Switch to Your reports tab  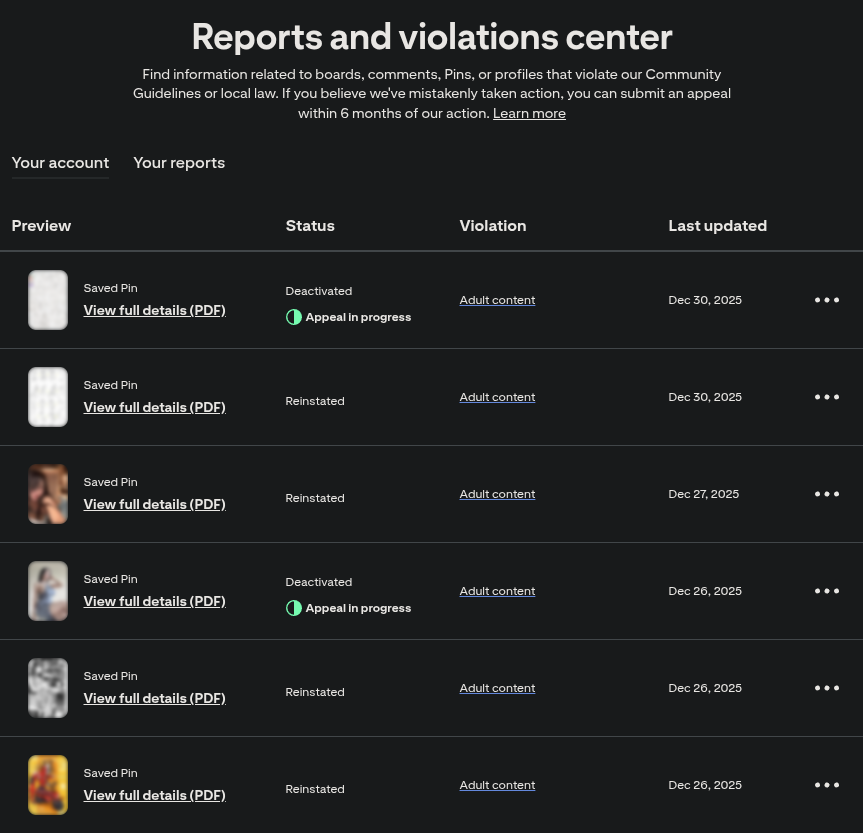point(179,163)
